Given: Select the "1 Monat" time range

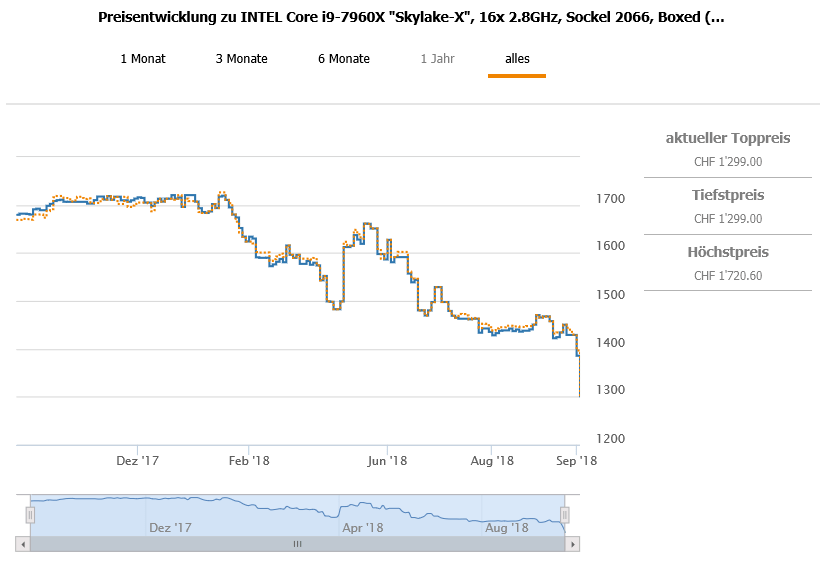Looking at the screenshot, I should [x=143, y=59].
